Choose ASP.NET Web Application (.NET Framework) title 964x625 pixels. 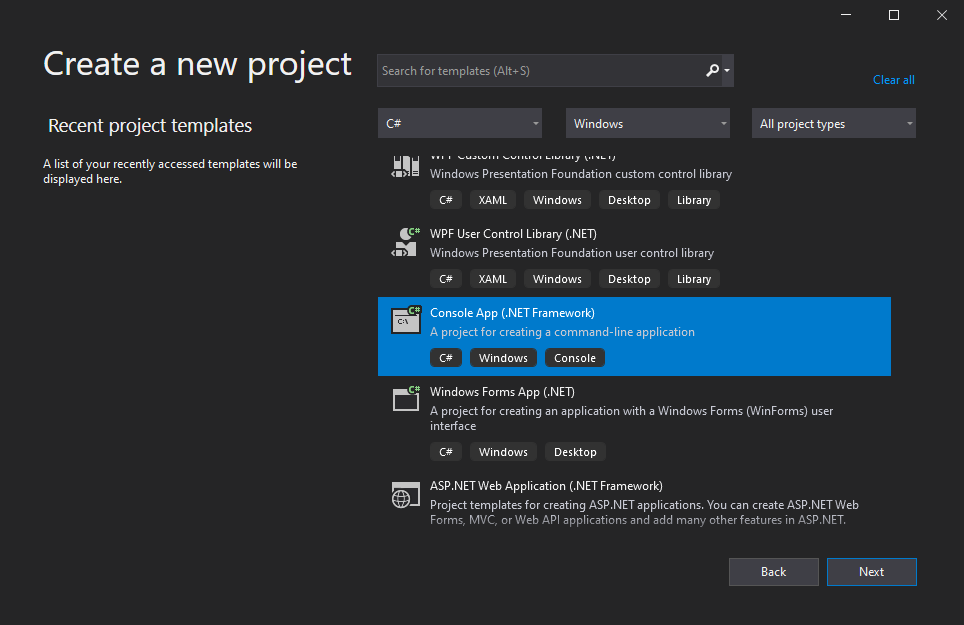point(547,486)
